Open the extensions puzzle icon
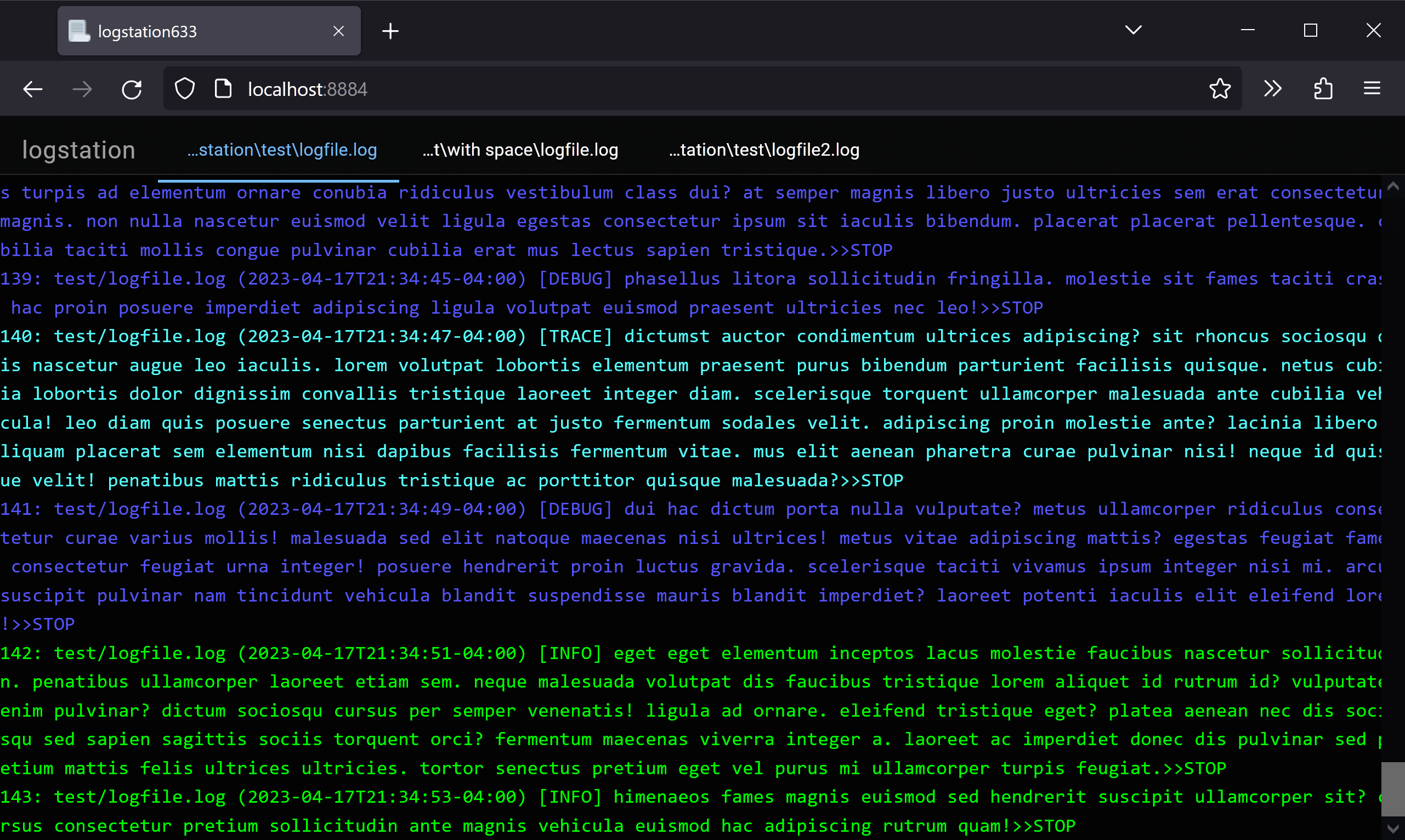Viewport: 1405px width, 840px height. click(1323, 89)
